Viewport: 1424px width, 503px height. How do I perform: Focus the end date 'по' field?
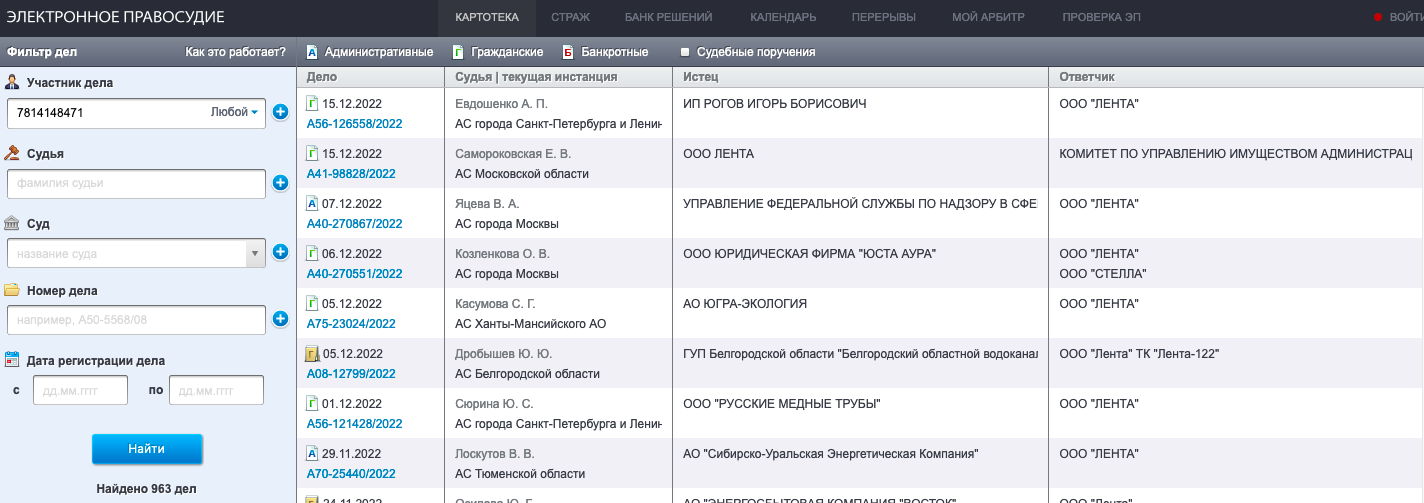(x=216, y=390)
